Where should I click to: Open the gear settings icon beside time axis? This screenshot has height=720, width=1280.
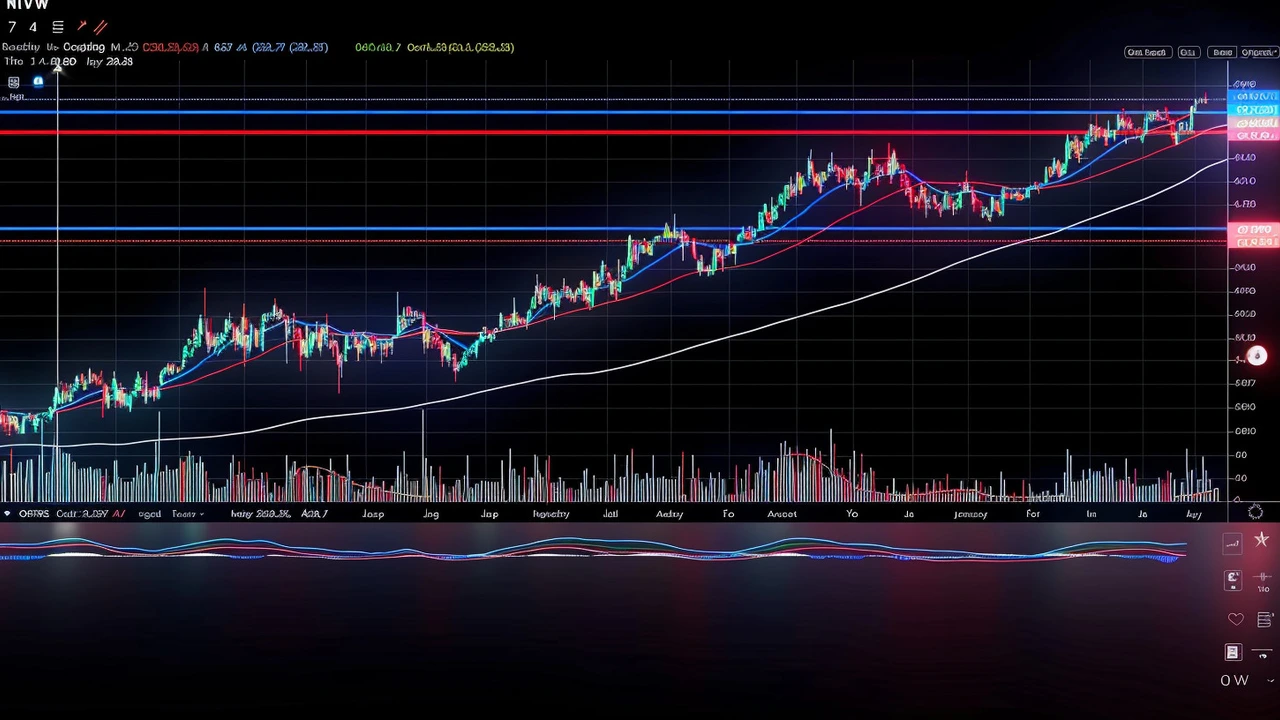[x=1255, y=512]
